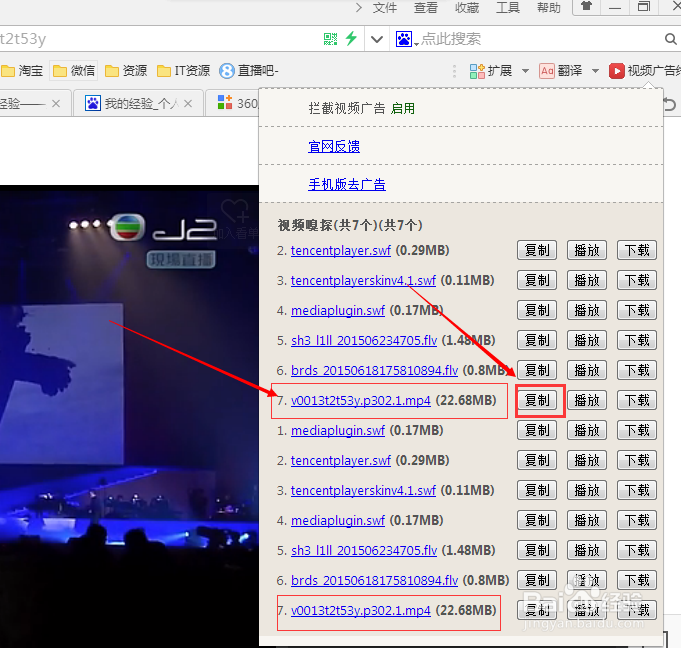This screenshot has height=648, width=681.
Task: Expand the address bar history chevron
Action: [377, 40]
